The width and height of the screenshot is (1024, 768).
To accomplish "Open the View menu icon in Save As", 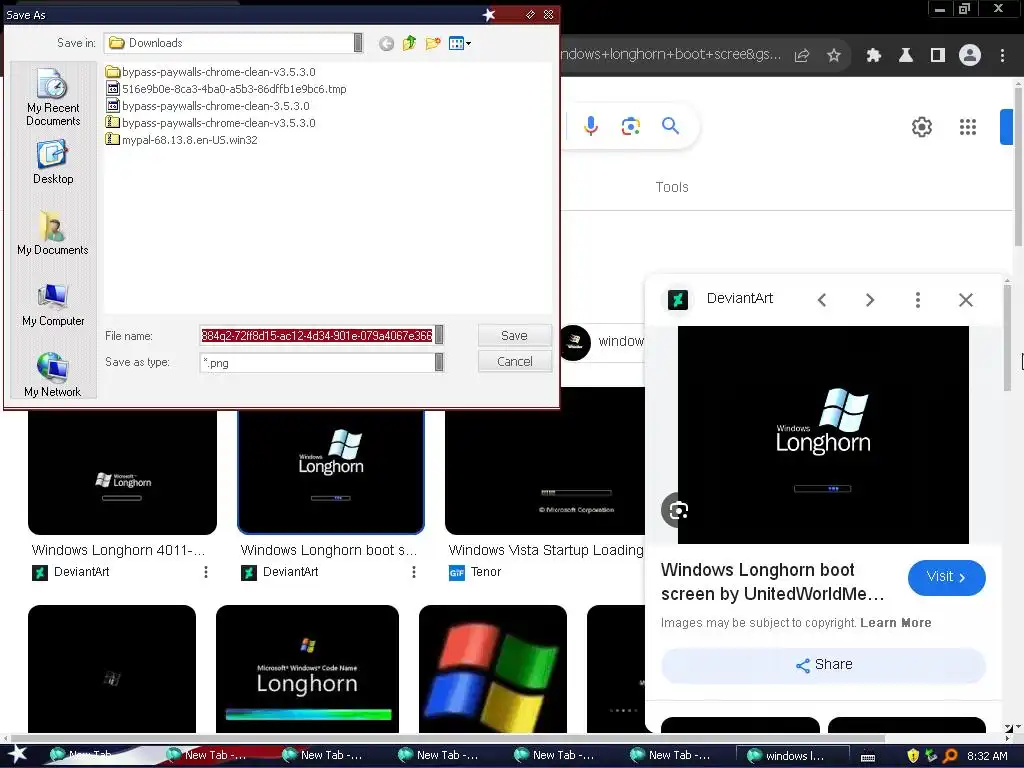I will point(460,43).
